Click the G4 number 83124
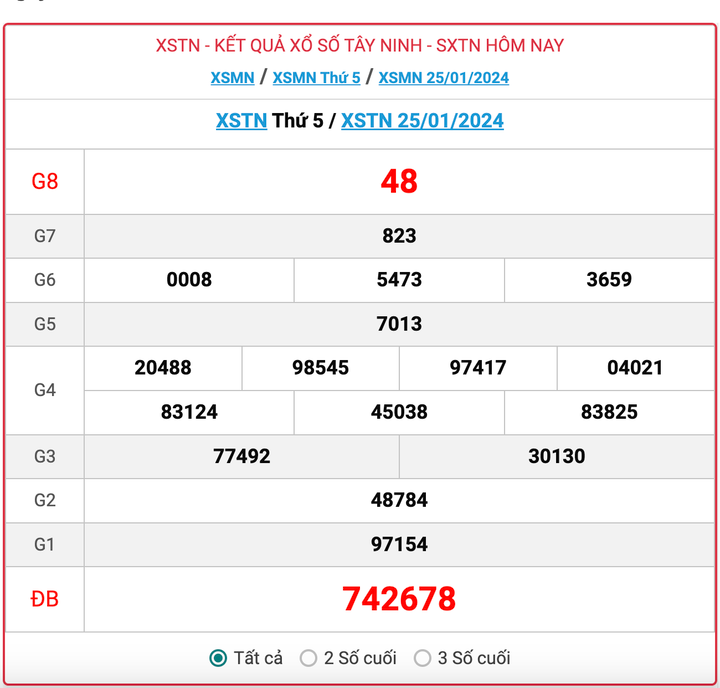The width and height of the screenshot is (720, 688). pos(189,412)
